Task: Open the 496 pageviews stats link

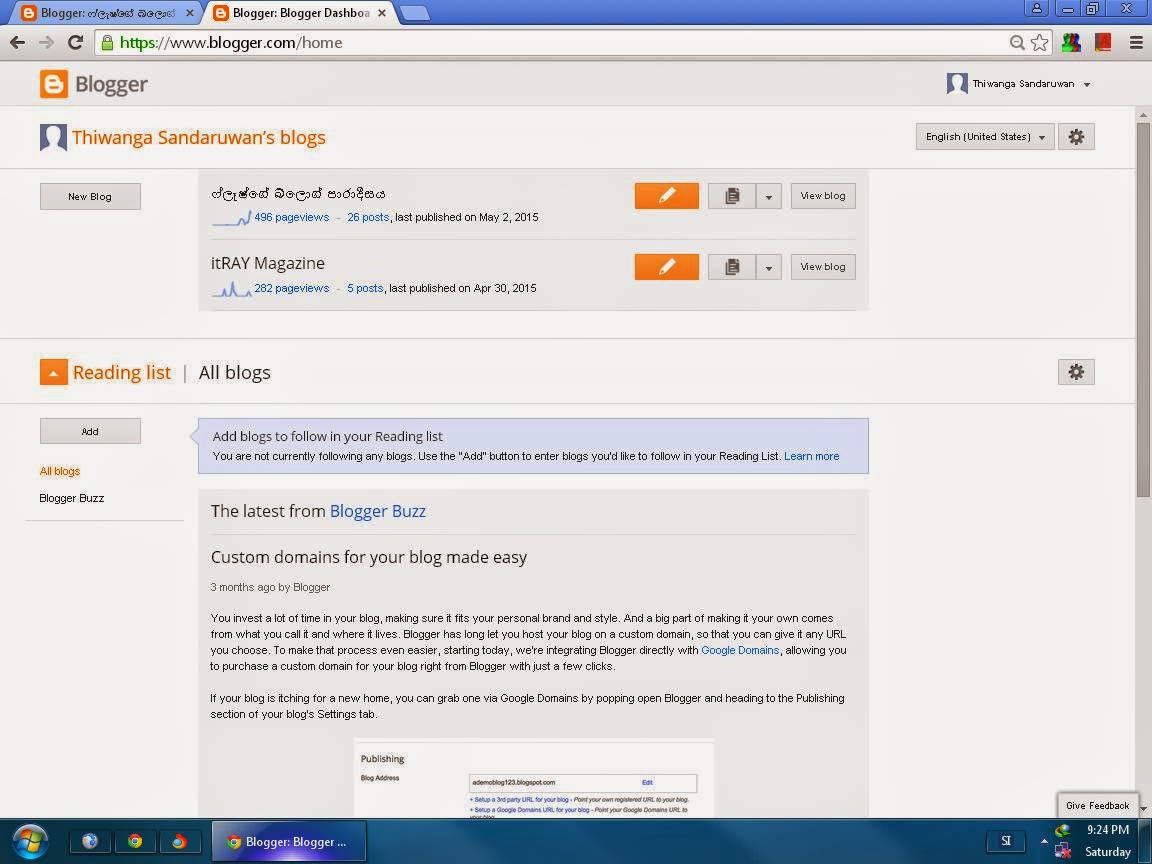Action: coord(291,217)
